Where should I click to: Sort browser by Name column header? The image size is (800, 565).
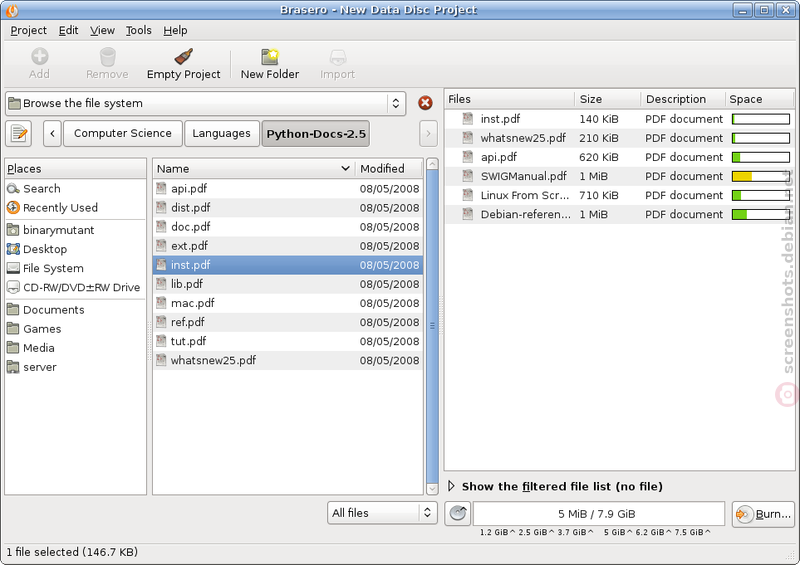(x=254, y=169)
